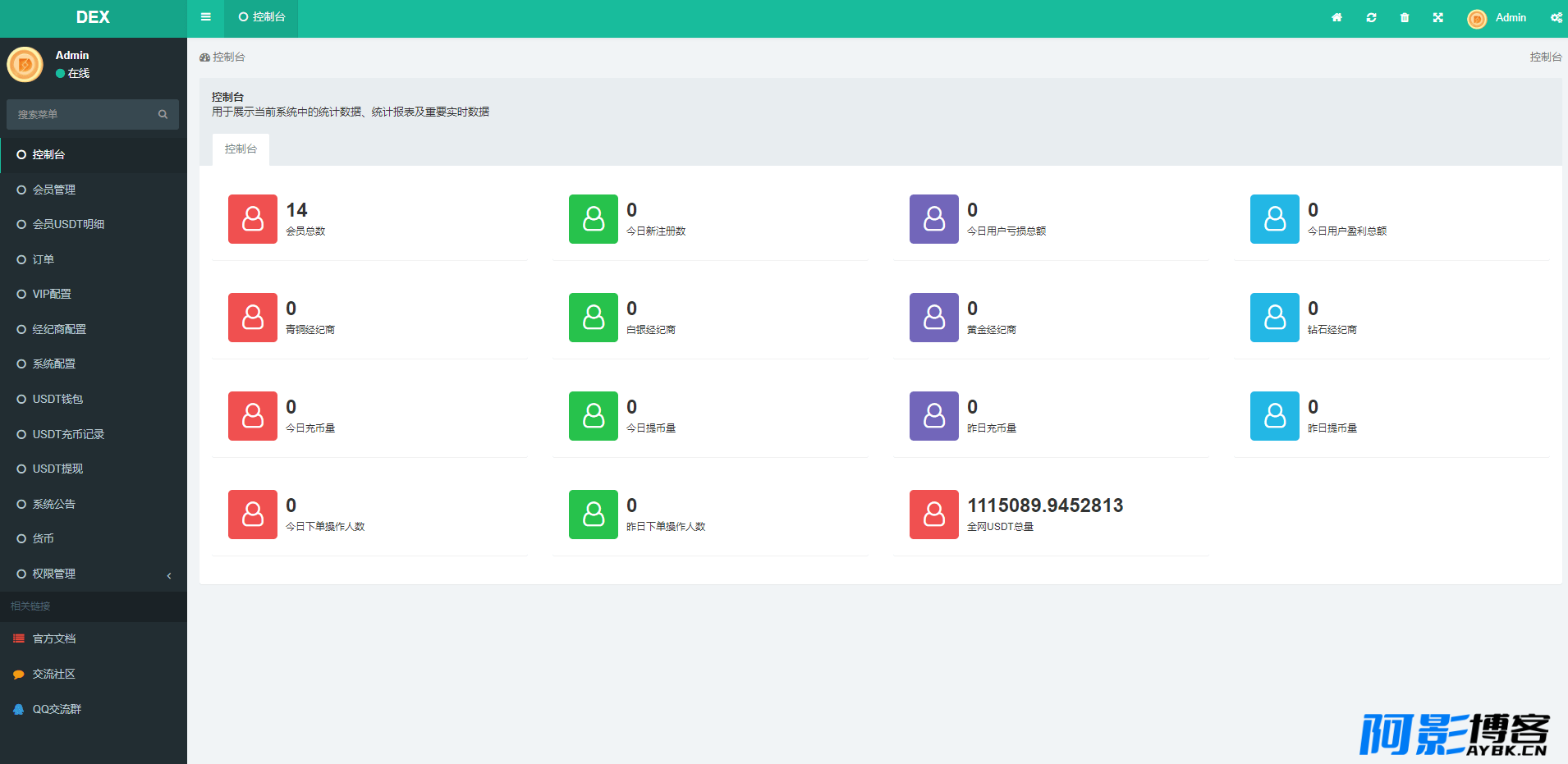Toggle the sidebar with hamburger menu
1568x764 pixels.
(206, 17)
